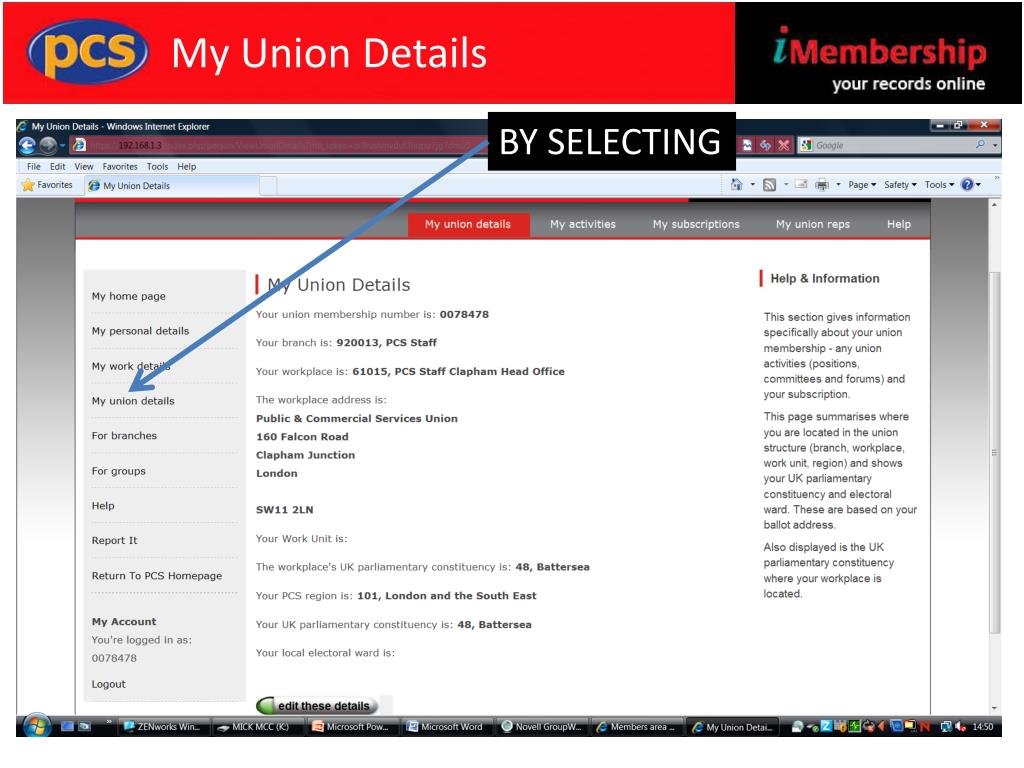Select the My Union Details browser tab
Screen dimensions: 1024x768
171,185
